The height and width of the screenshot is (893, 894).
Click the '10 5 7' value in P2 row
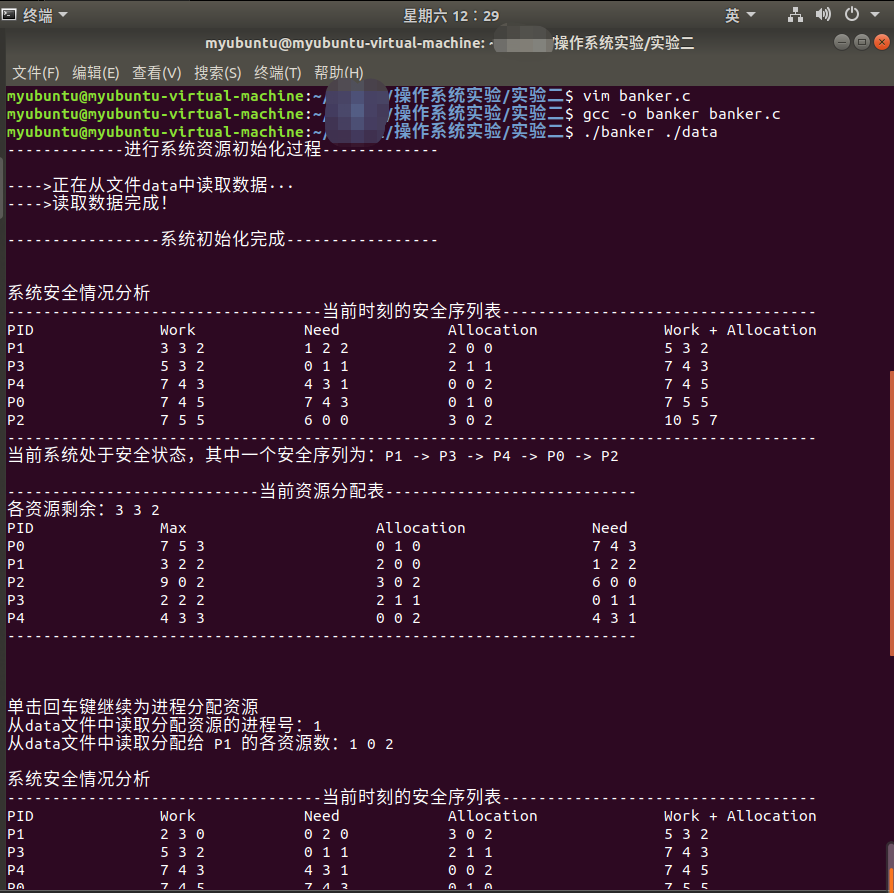[690, 420]
